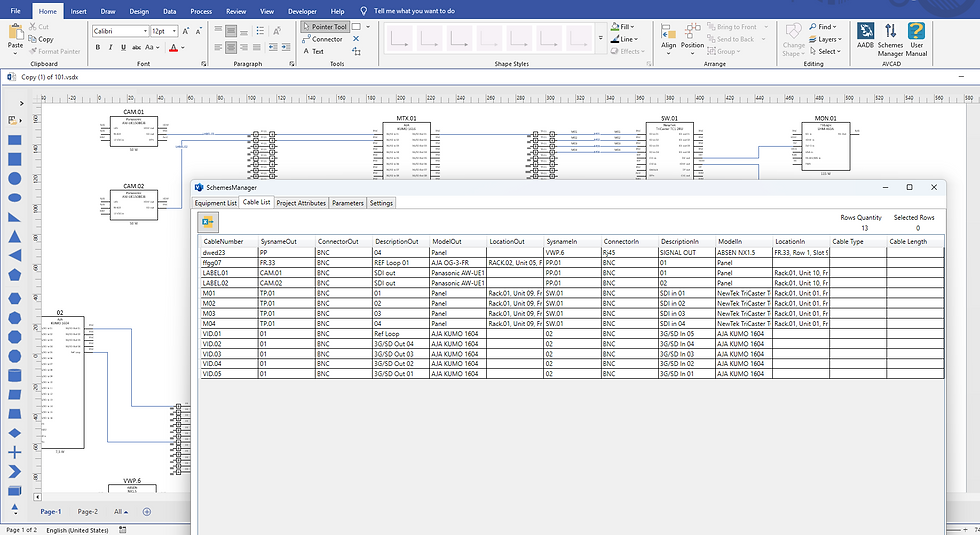
Task: Switch to Project Attributes tab
Action: pos(301,203)
